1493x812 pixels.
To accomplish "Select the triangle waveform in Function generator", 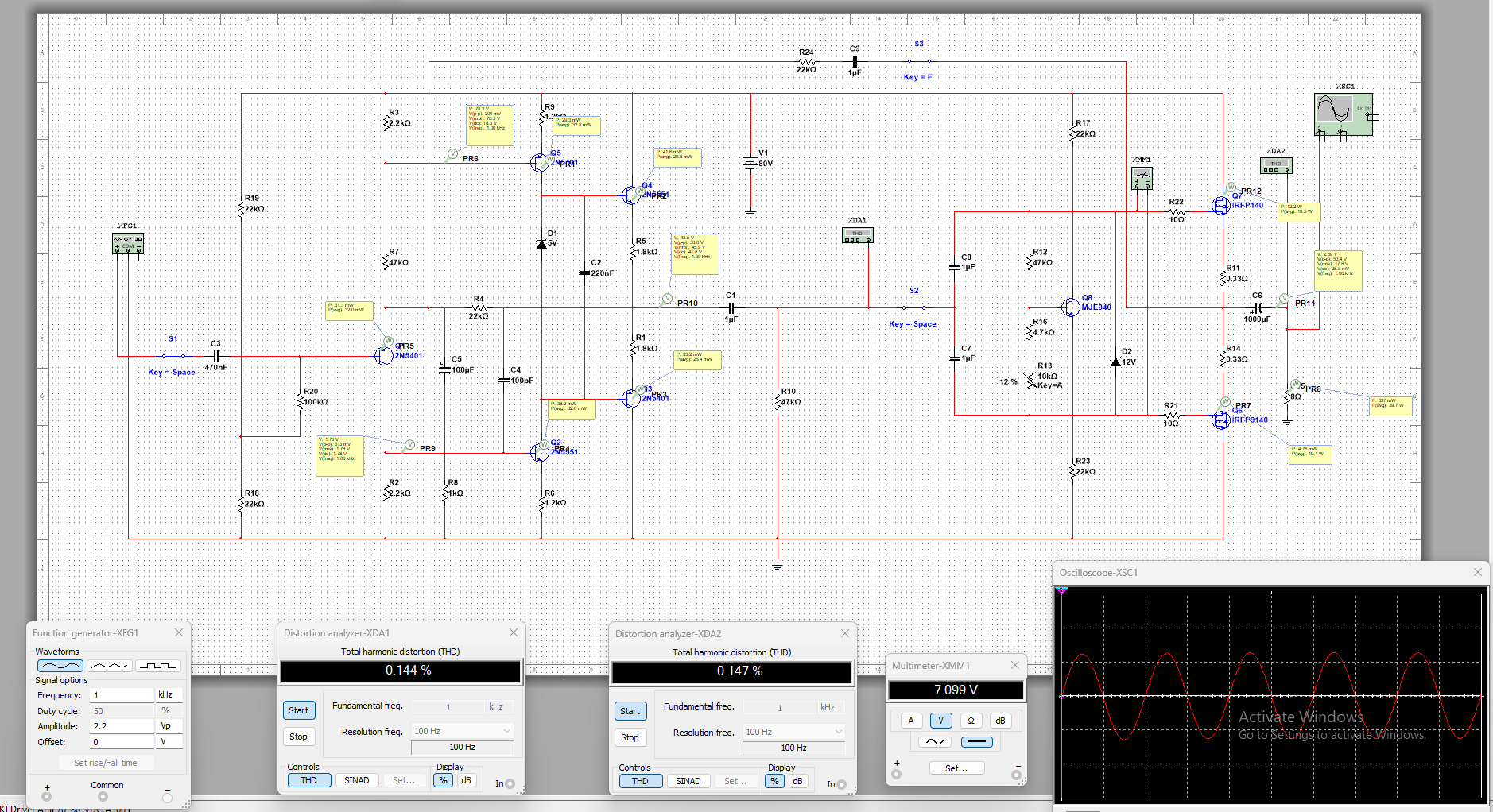I will pyautogui.click(x=109, y=666).
